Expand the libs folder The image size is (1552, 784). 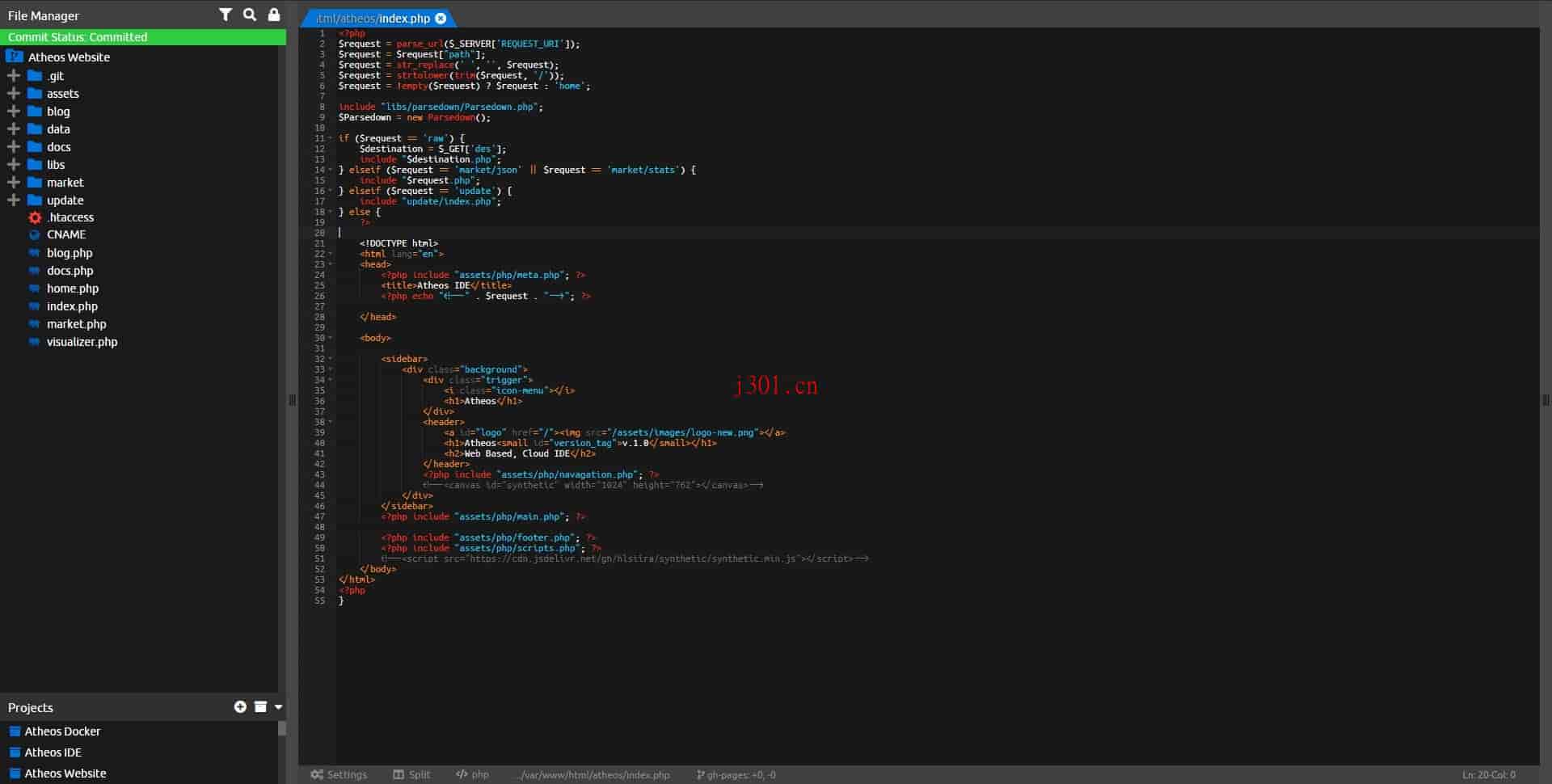[14, 165]
